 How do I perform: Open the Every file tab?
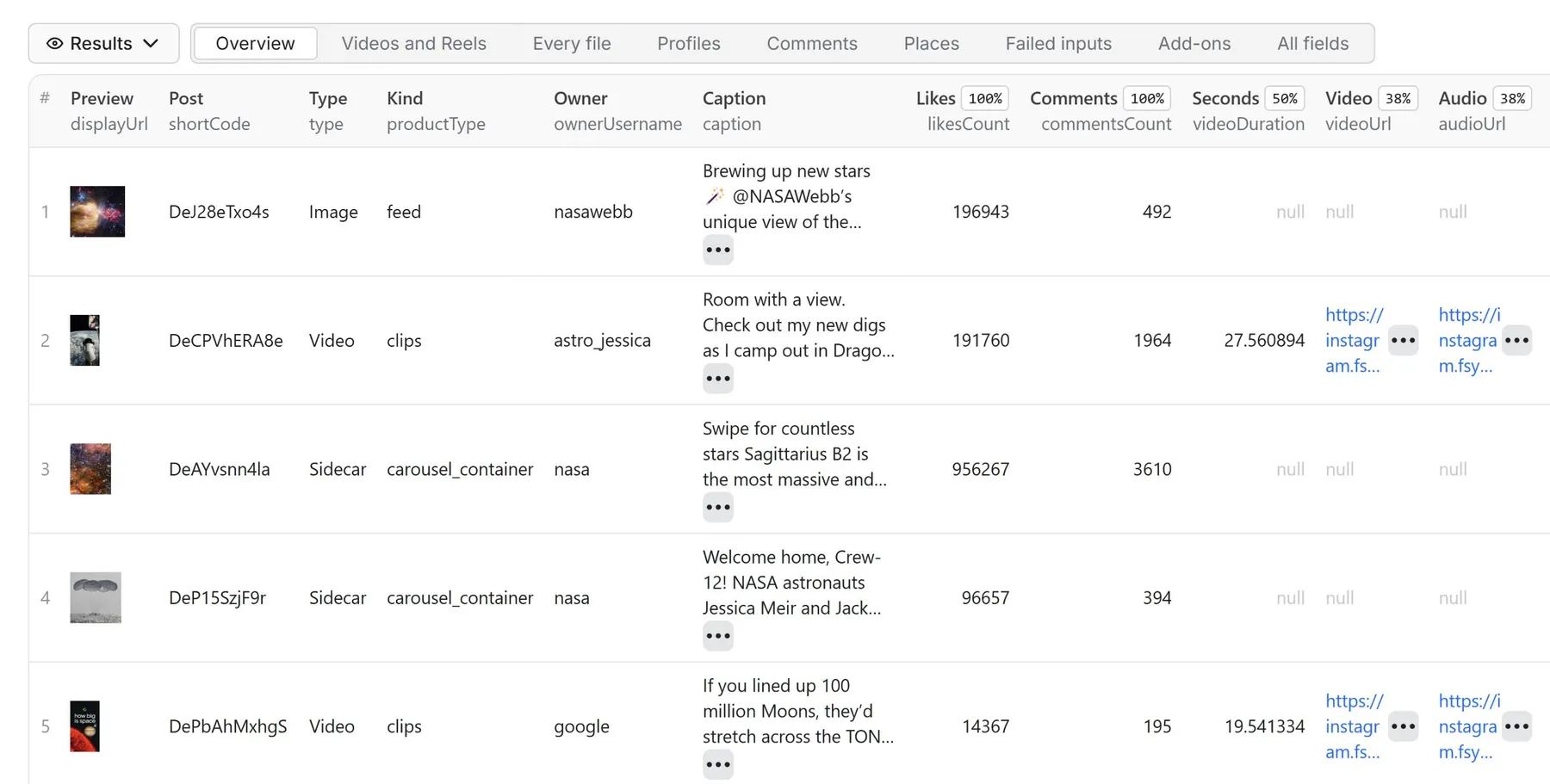coord(572,43)
